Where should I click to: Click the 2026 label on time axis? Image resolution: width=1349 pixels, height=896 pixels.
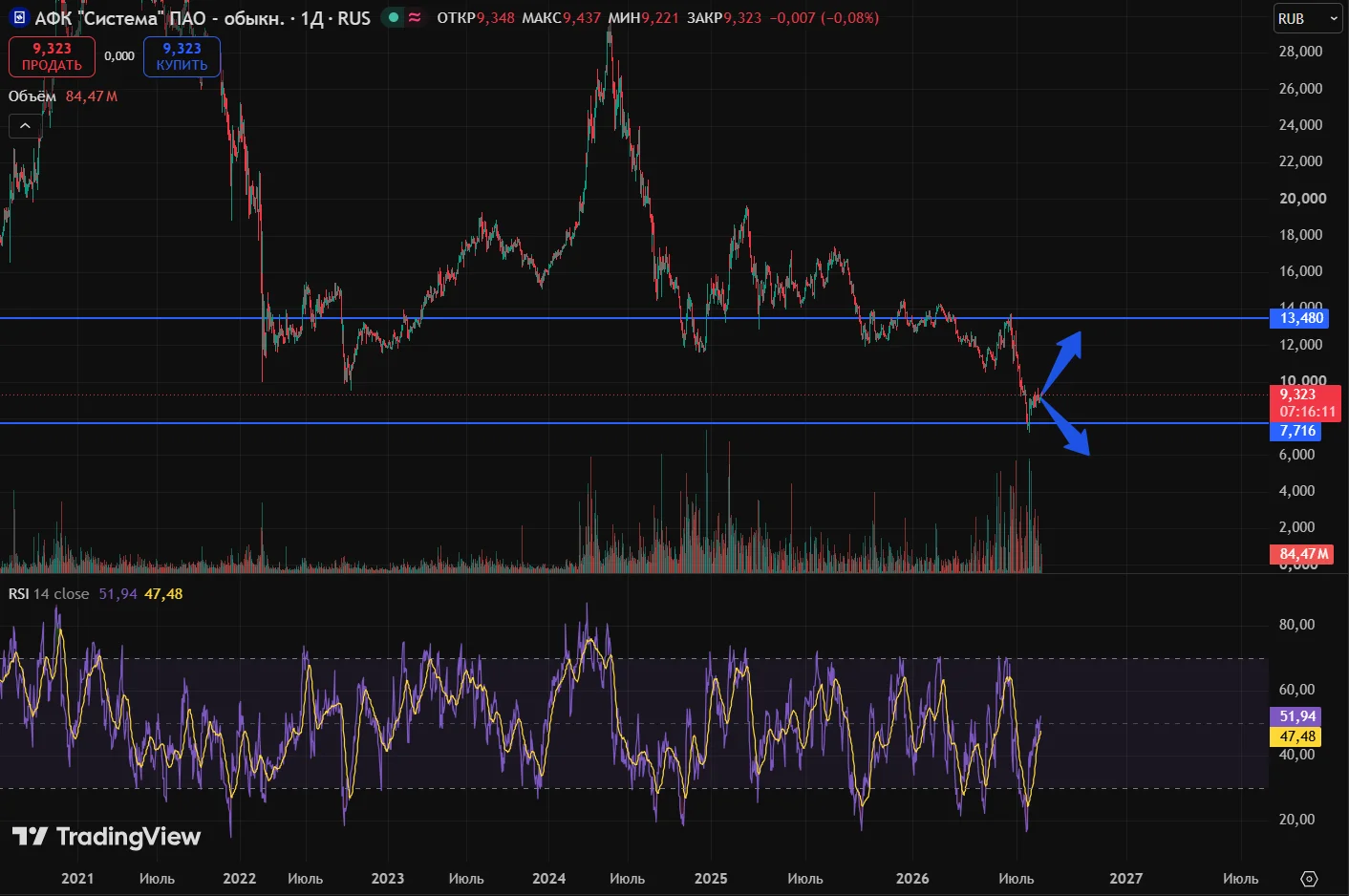[x=912, y=879]
